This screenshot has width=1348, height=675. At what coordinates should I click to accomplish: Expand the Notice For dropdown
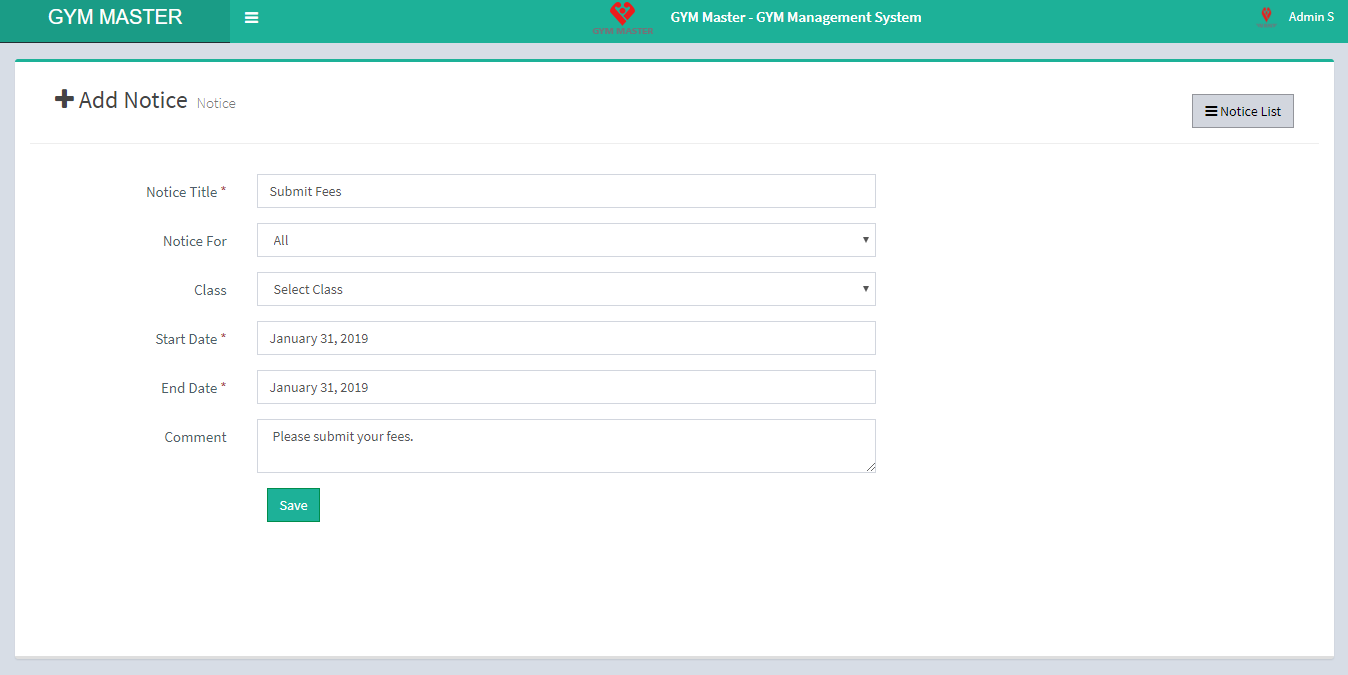(x=566, y=240)
